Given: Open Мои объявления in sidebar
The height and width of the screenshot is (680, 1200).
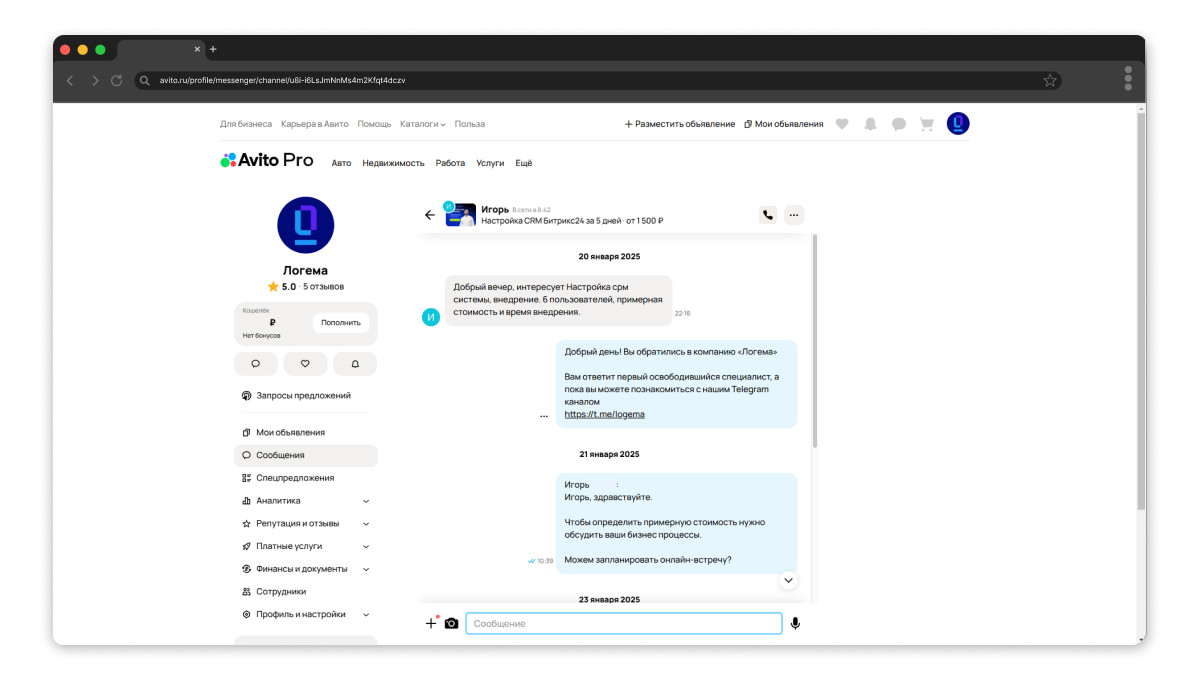Looking at the screenshot, I should pos(290,432).
